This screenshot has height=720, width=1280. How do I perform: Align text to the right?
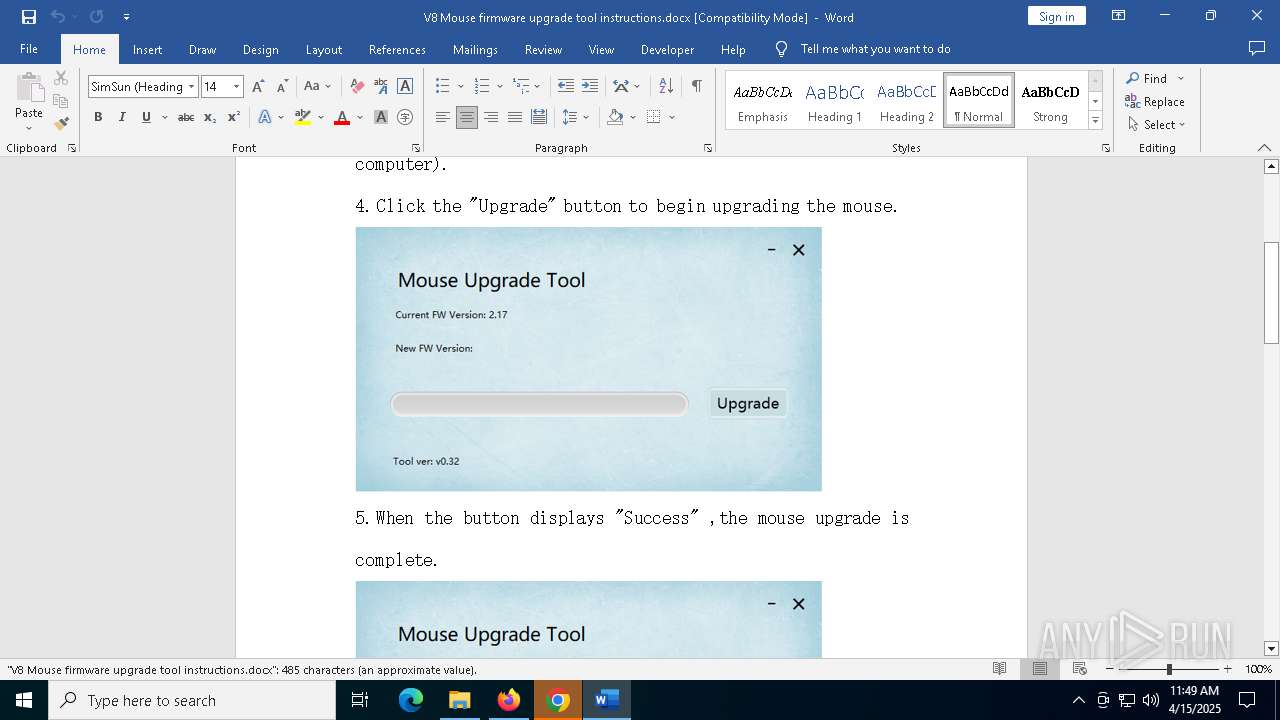pos(491,117)
